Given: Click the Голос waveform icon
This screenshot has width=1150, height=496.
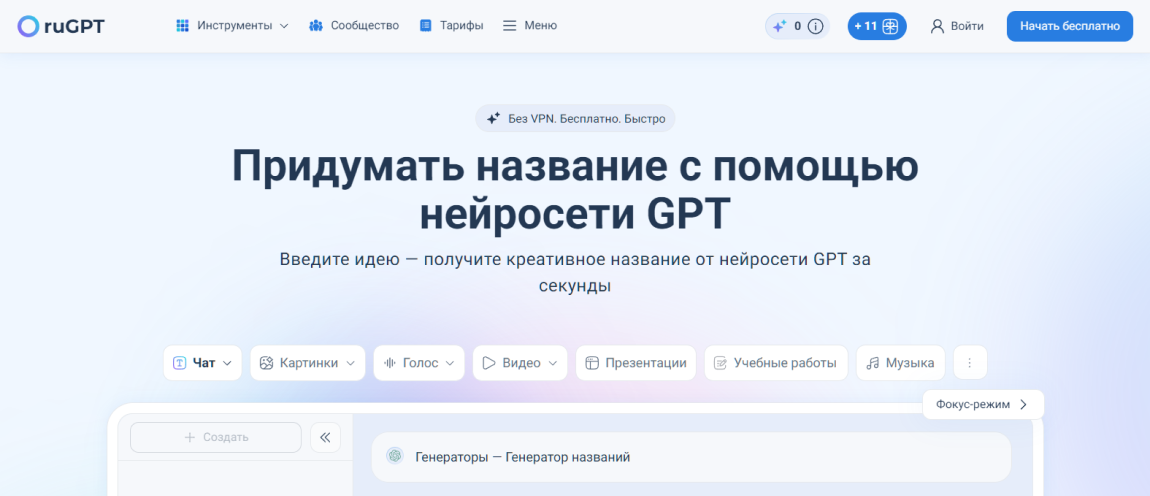Looking at the screenshot, I should click(390, 363).
